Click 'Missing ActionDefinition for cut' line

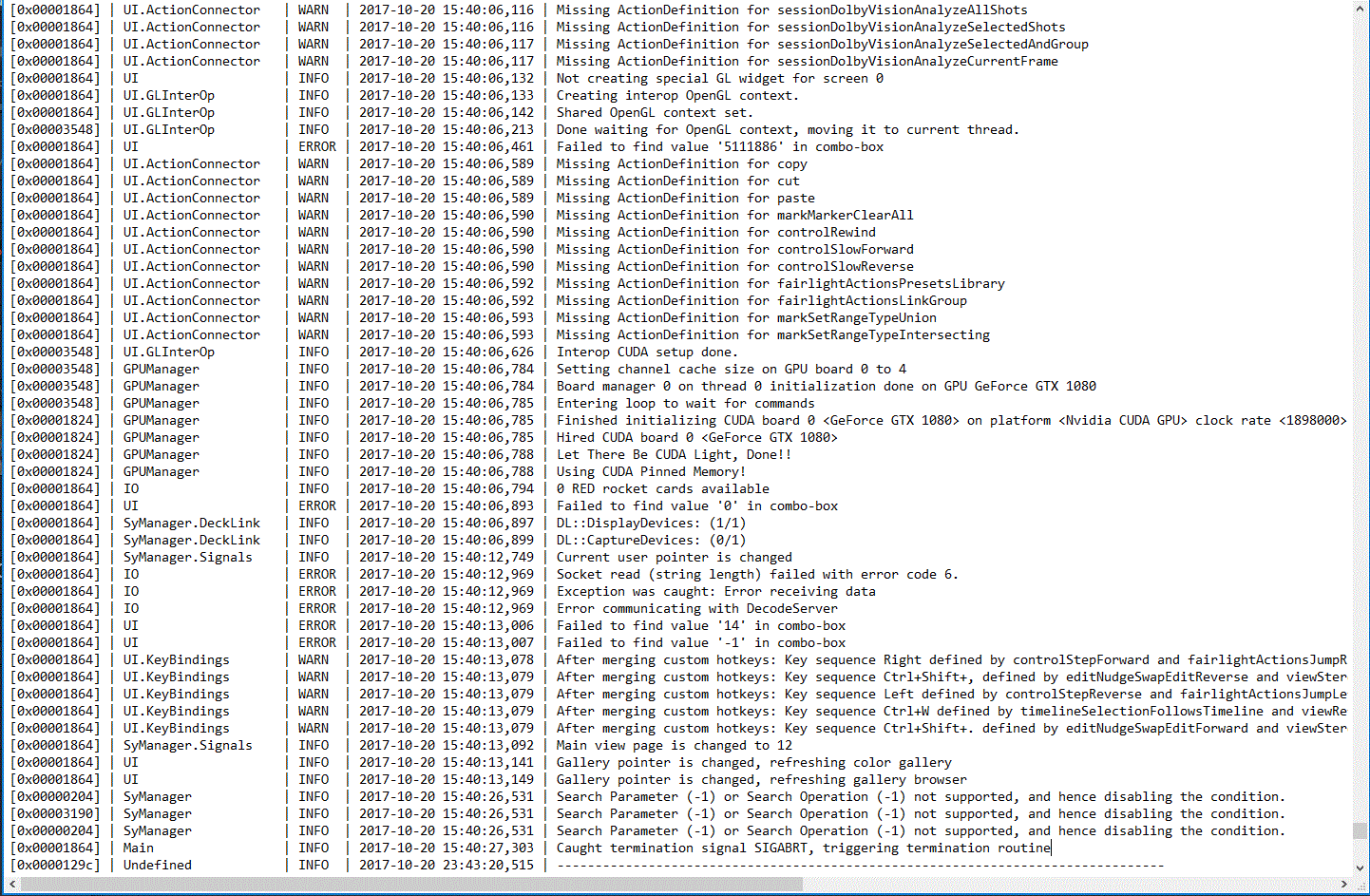677,181
